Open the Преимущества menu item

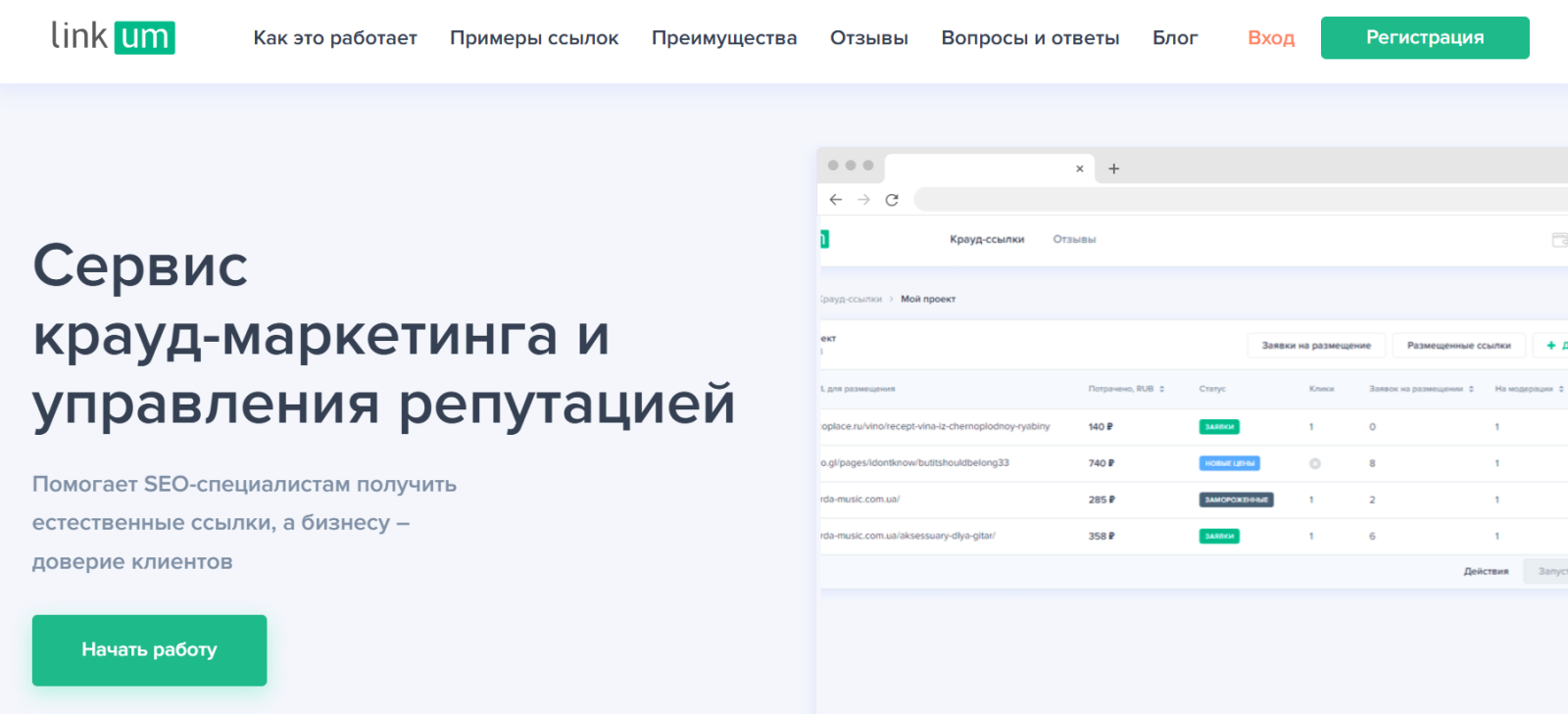coord(724,38)
